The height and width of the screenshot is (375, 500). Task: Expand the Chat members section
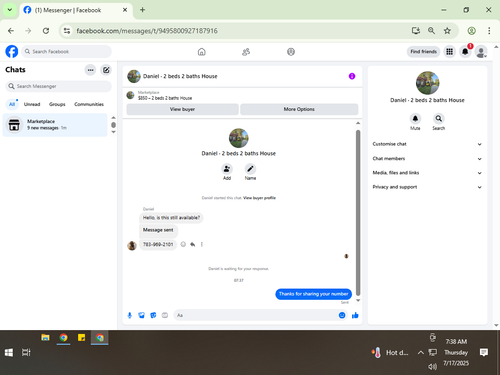tap(427, 159)
